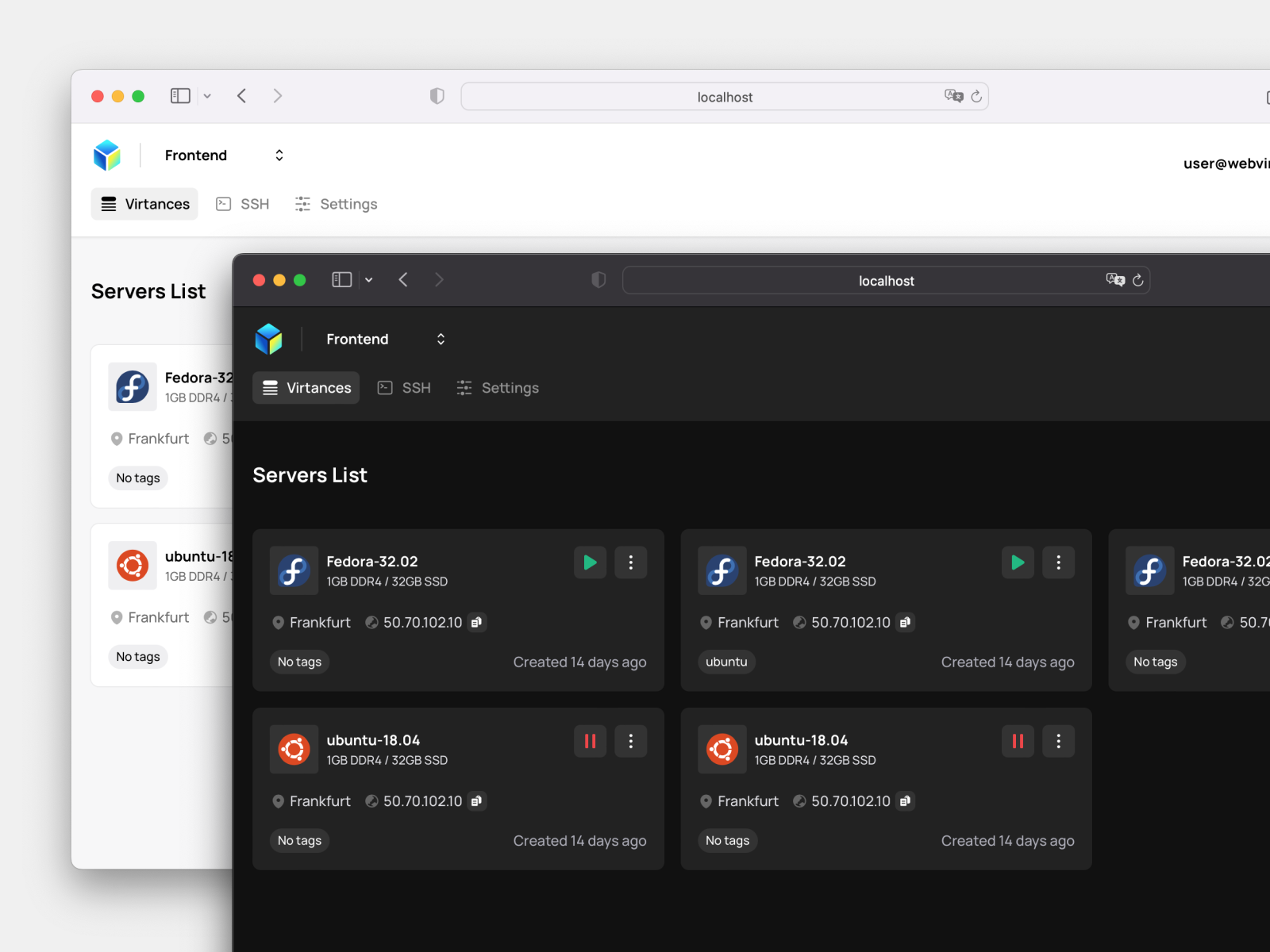Click the ubuntu tag on Fedora-32.02 card
The image size is (1270, 952).
click(x=725, y=662)
